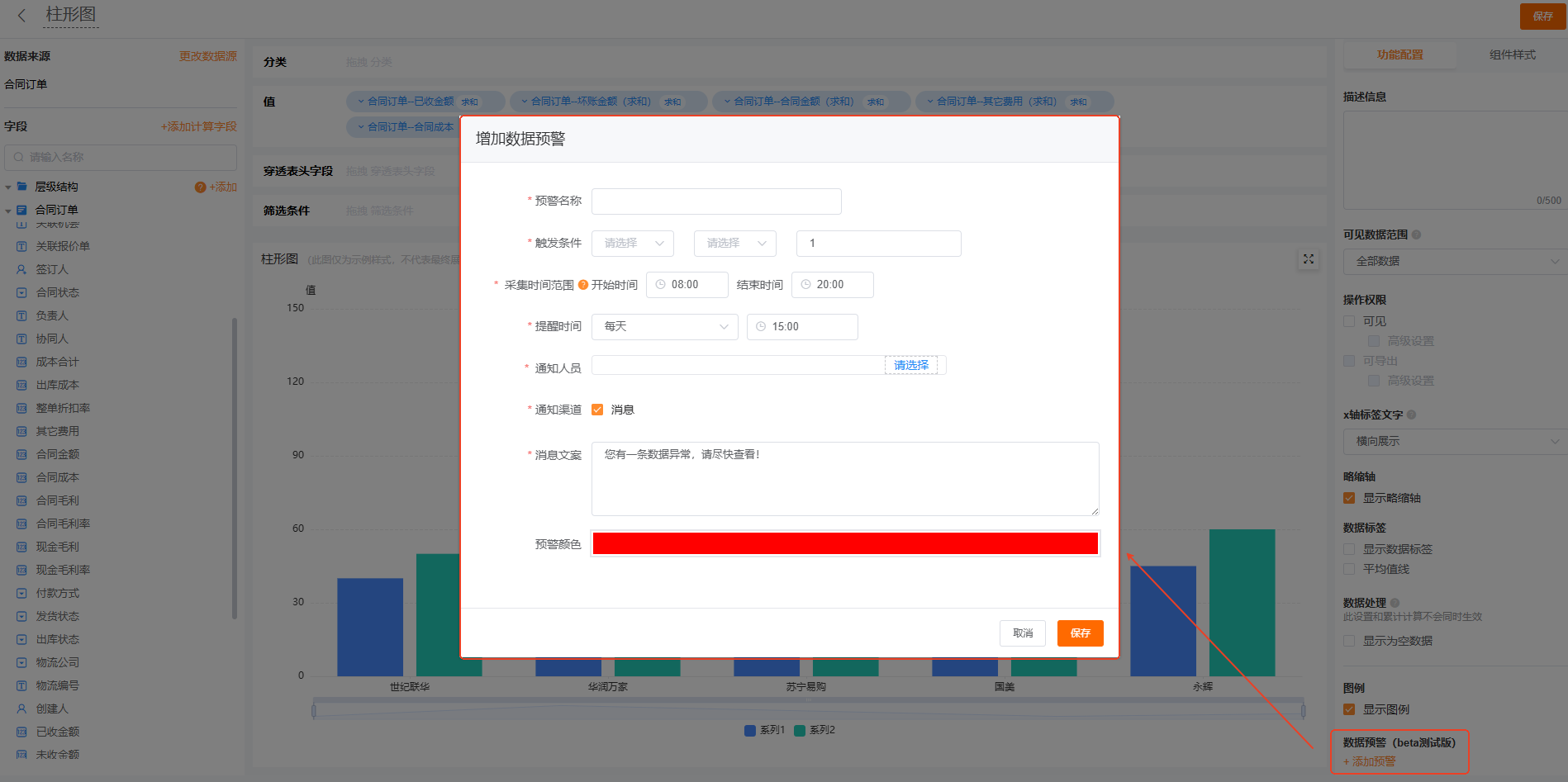Expand the 全部数据 visible range dropdown

point(1456,261)
